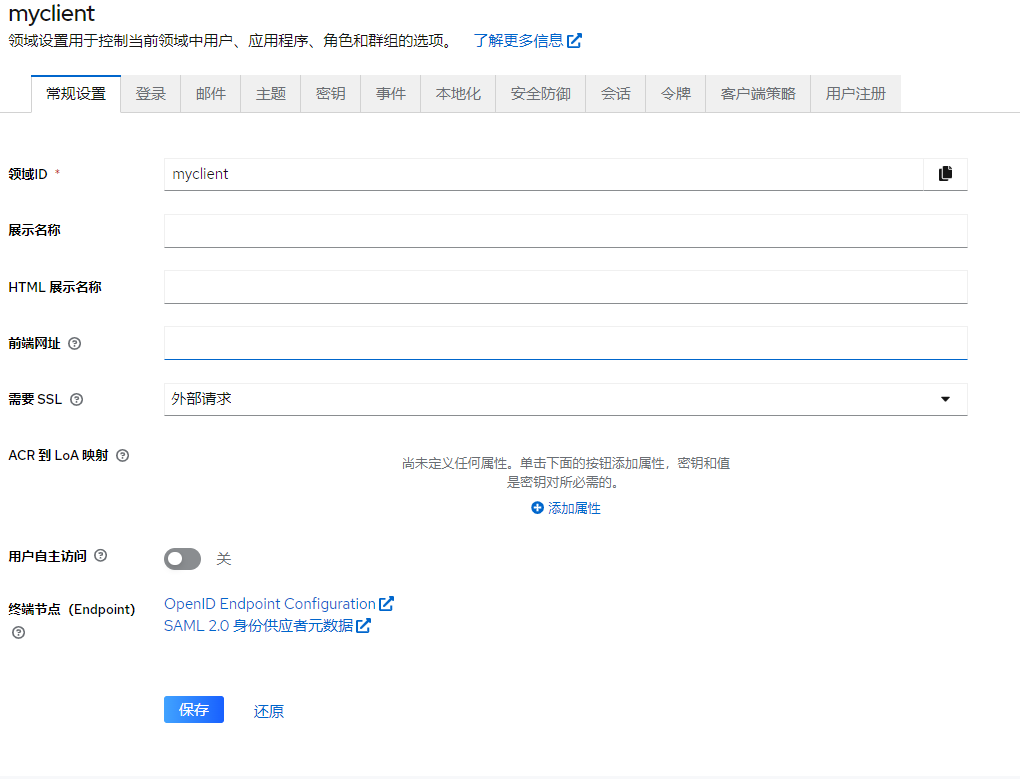Focus the HTML 展示名称 field
Screen dimensions: 1020x779
coord(565,287)
